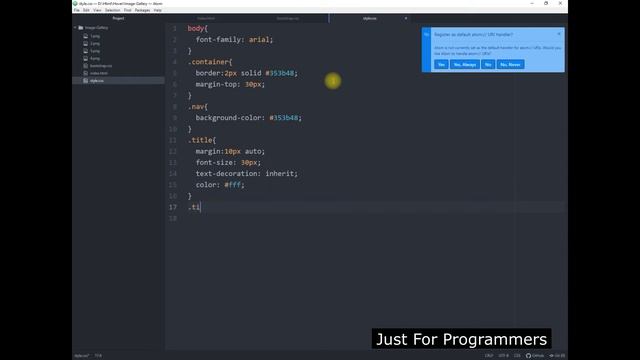Image resolution: width=640 pixels, height=360 pixels.
Task: Click the Project panel header
Action: point(118,18)
